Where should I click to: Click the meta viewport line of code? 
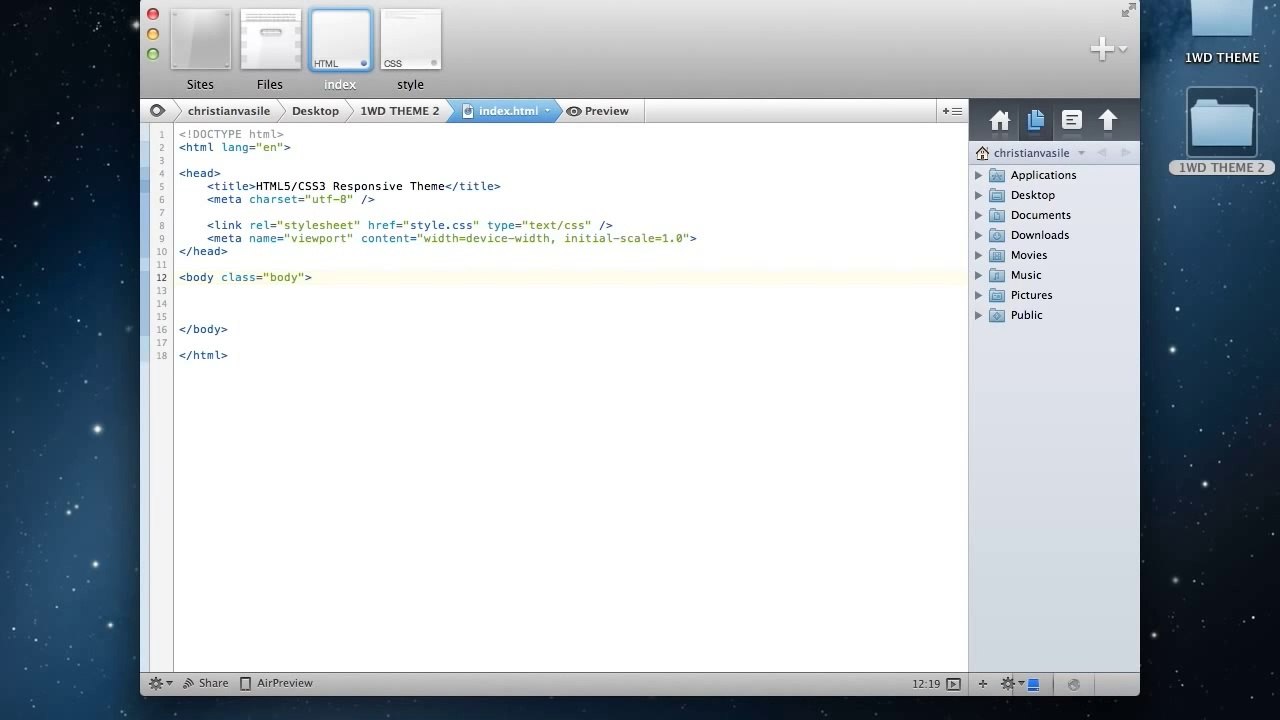(452, 238)
